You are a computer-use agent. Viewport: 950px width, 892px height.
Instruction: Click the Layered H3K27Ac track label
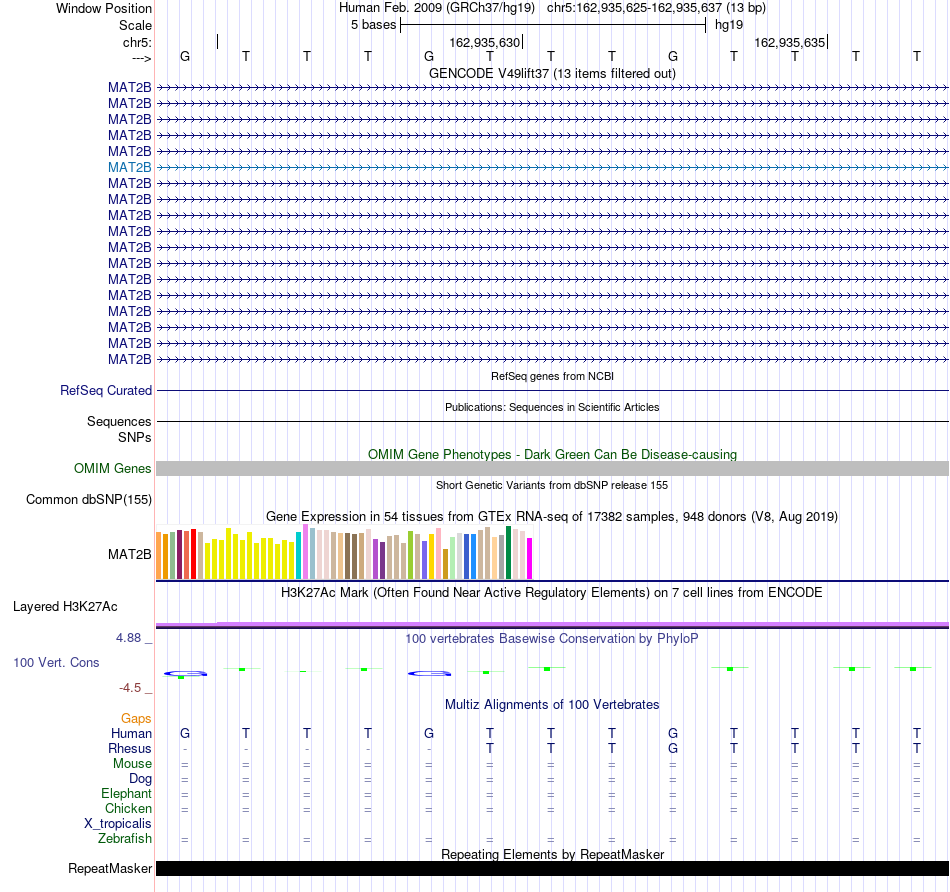(x=65, y=607)
